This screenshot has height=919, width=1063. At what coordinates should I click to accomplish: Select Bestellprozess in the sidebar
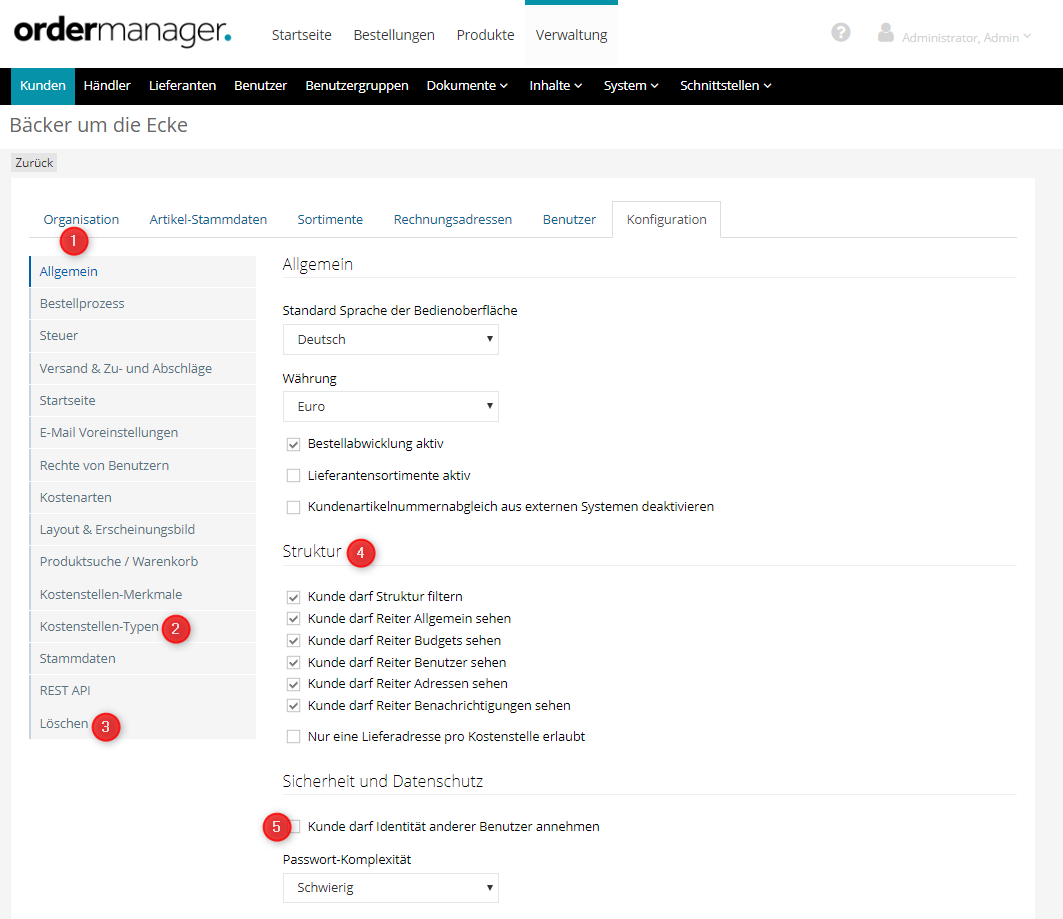pyautogui.click(x=82, y=304)
